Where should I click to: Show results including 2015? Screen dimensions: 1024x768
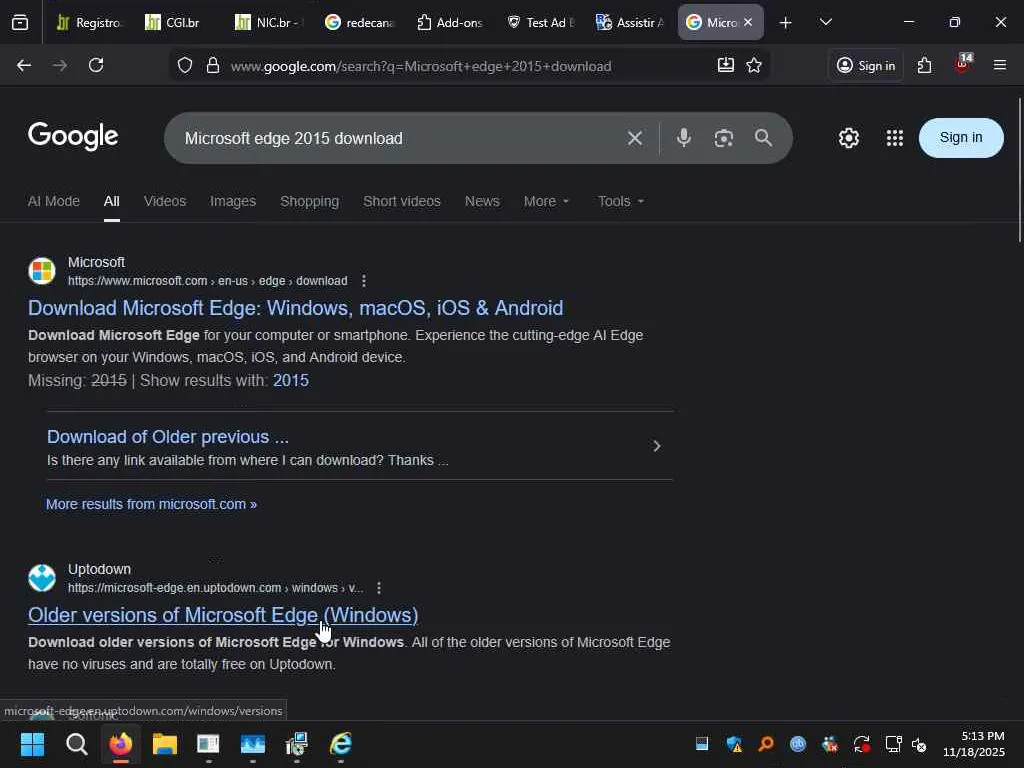click(x=291, y=380)
